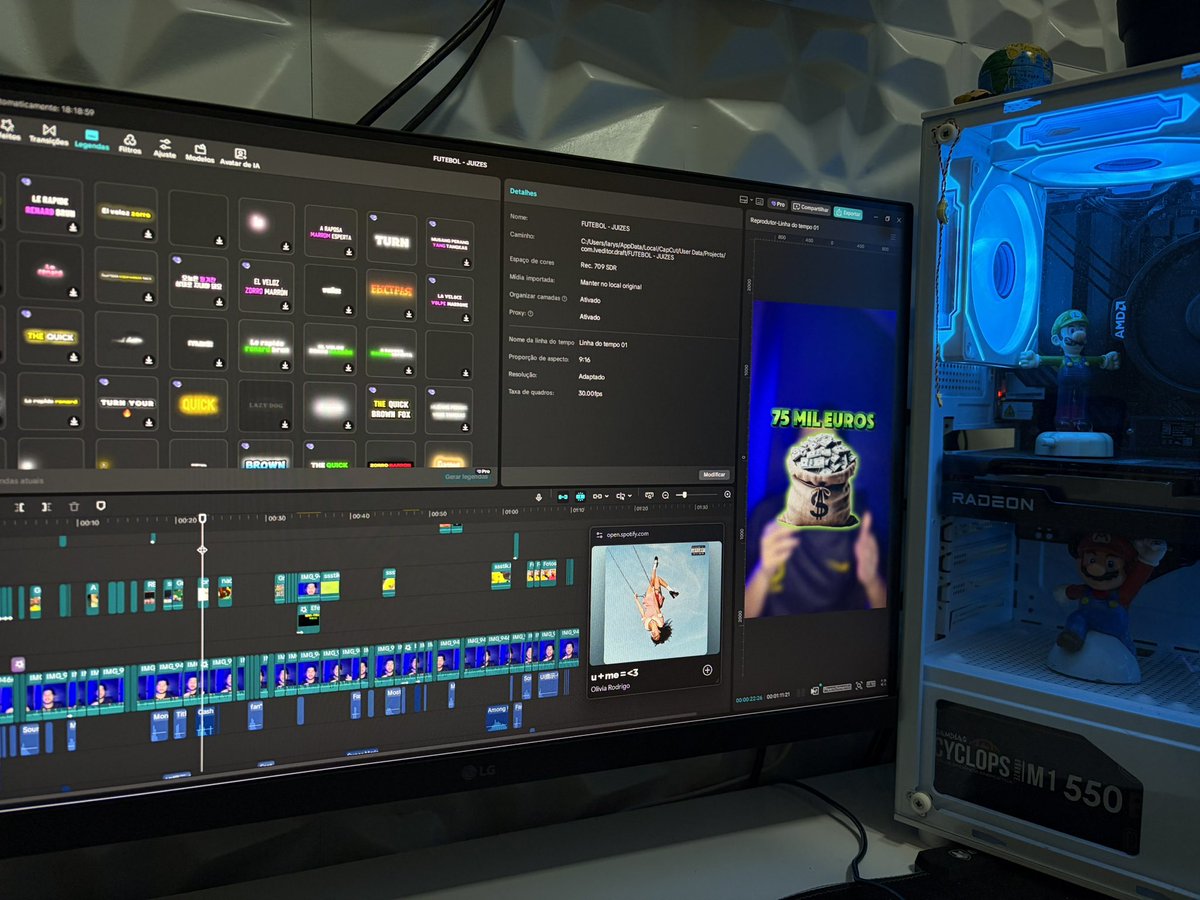
Task: Click the microphone record voiceover icon
Action: pyautogui.click(x=539, y=496)
